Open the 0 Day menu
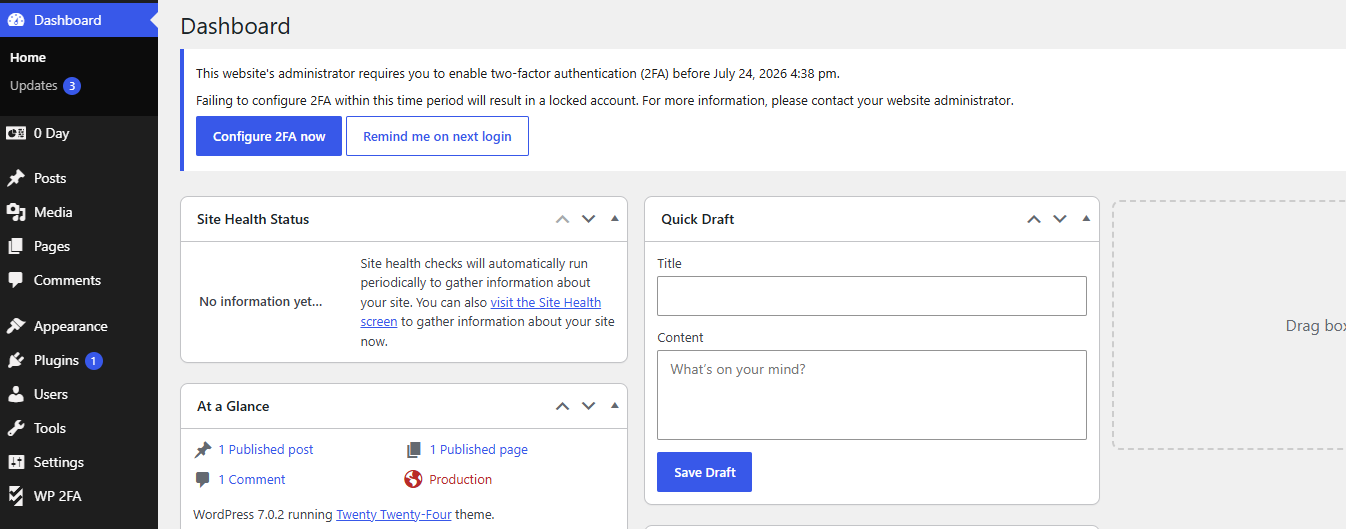 (79, 133)
